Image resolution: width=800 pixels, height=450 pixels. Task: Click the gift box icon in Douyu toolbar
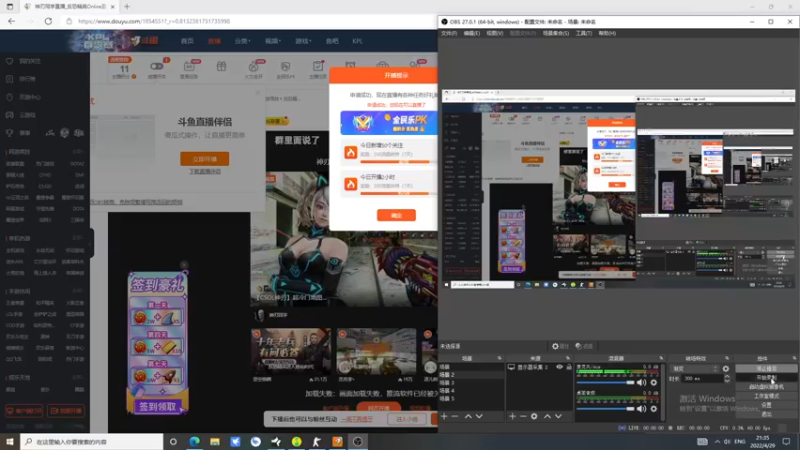[221, 67]
